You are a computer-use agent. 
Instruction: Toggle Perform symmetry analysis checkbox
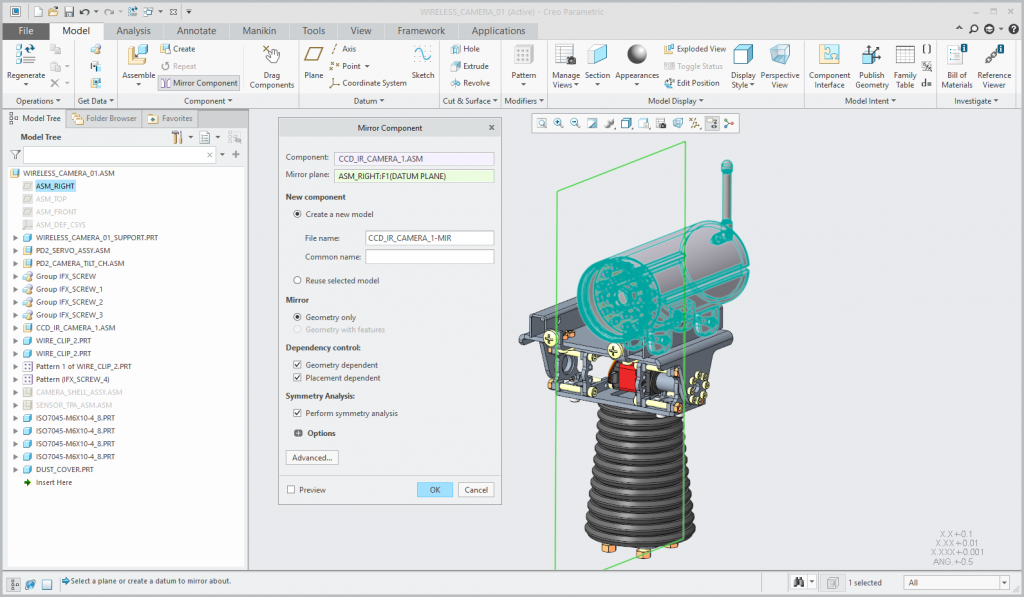[x=297, y=413]
